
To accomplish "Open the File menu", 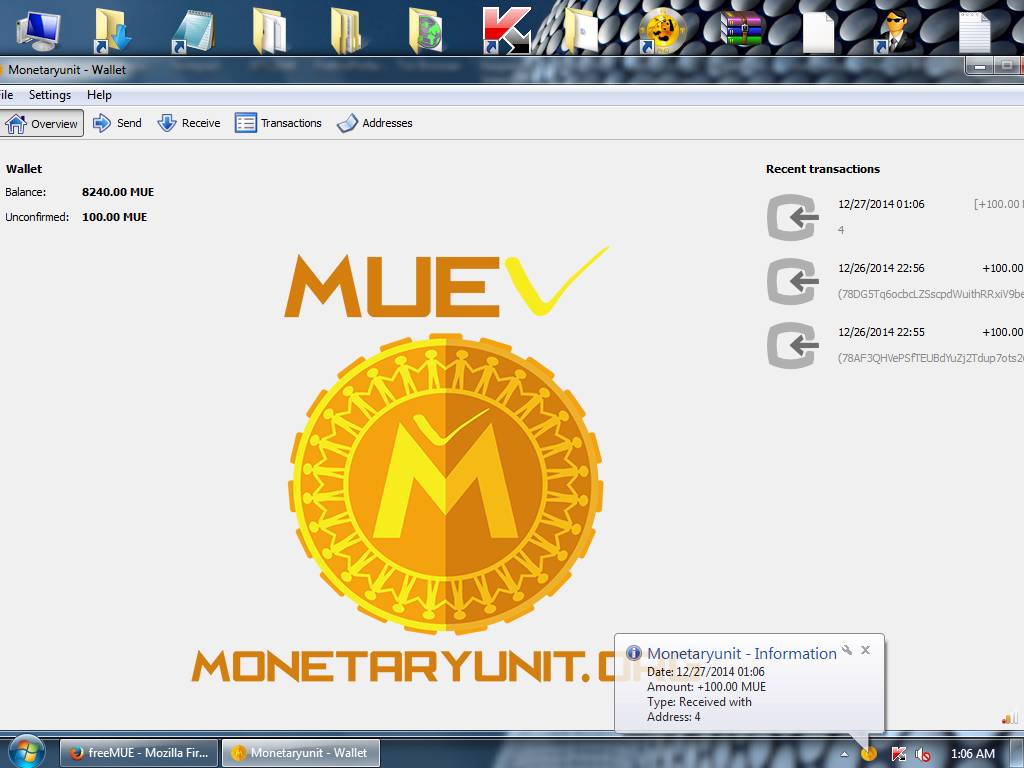I will point(7,95).
